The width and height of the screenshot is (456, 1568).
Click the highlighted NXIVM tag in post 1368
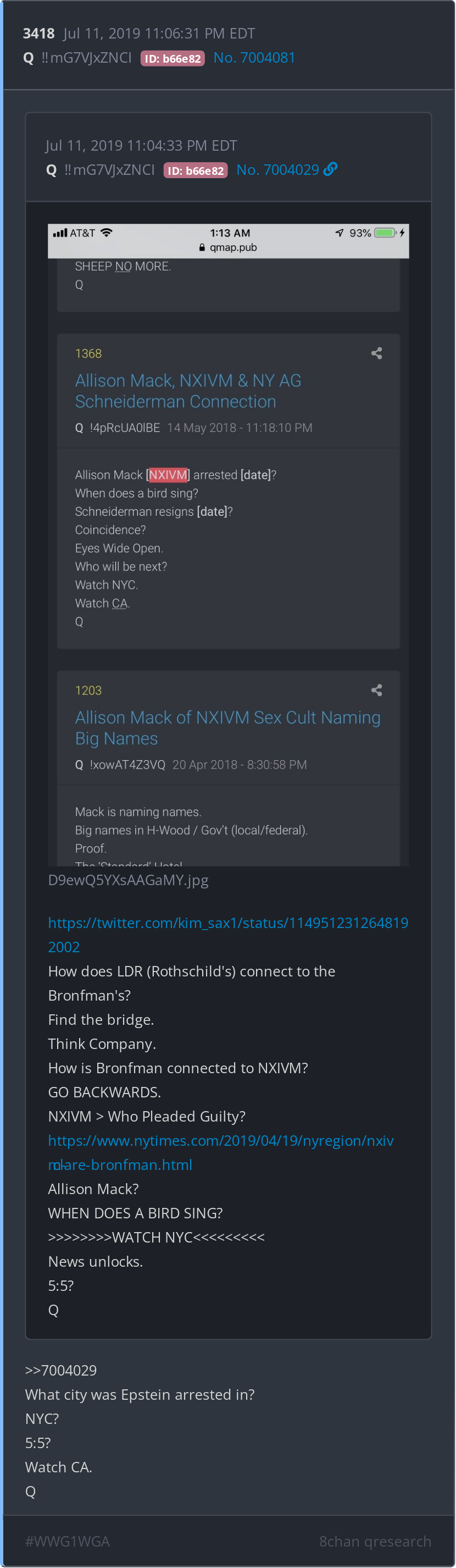point(168,475)
